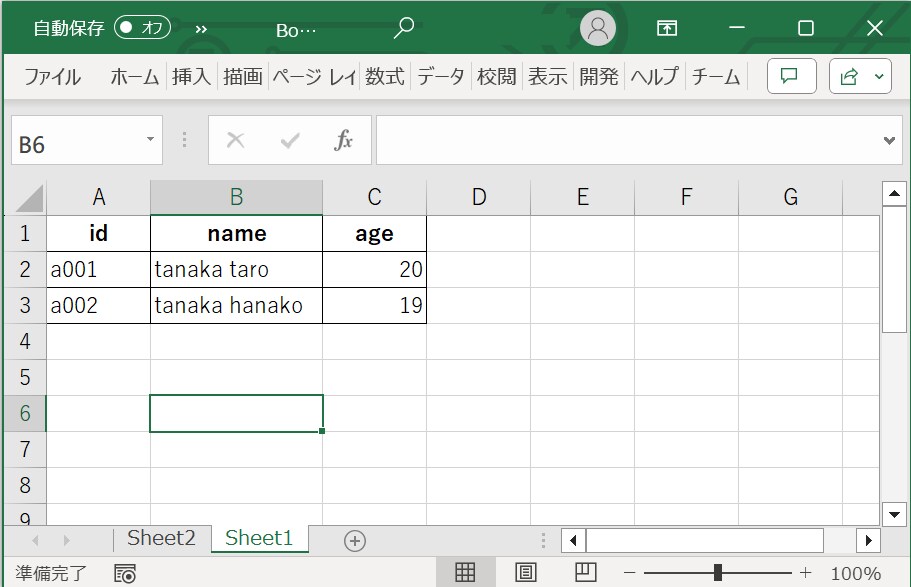
Task: Select column B header
Action: click(x=236, y=197)
